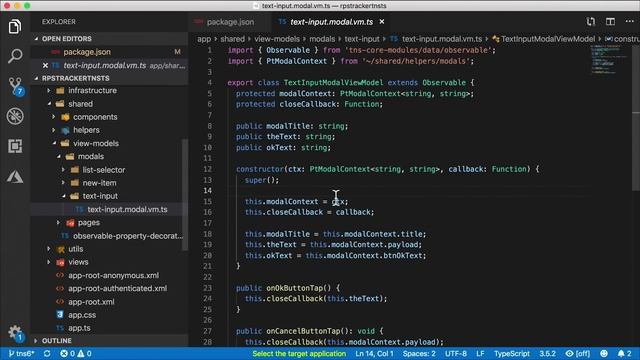
Task: Click the compare changes icon in editor toolbar
Action: coord(591,22)
